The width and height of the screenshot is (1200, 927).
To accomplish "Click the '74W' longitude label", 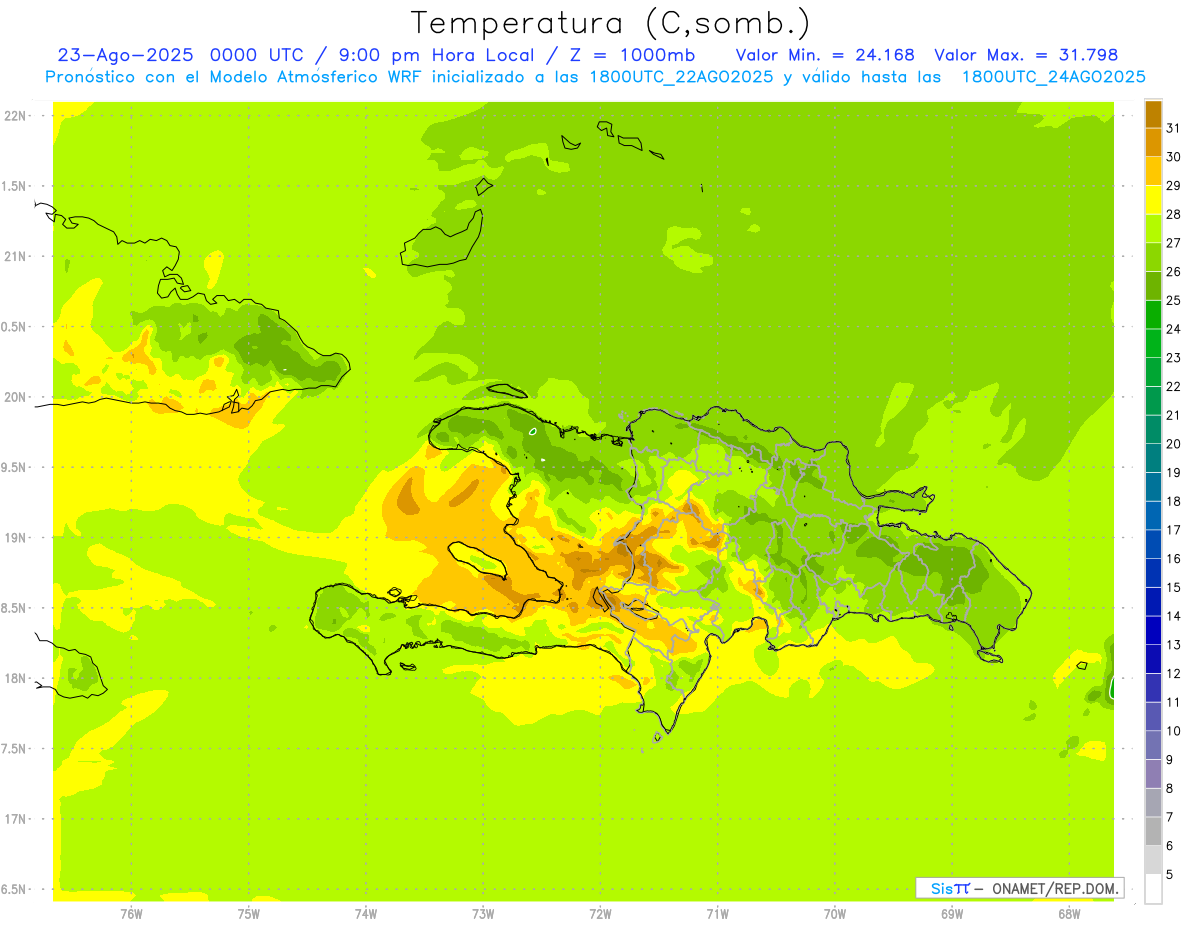I will point(366,913).
